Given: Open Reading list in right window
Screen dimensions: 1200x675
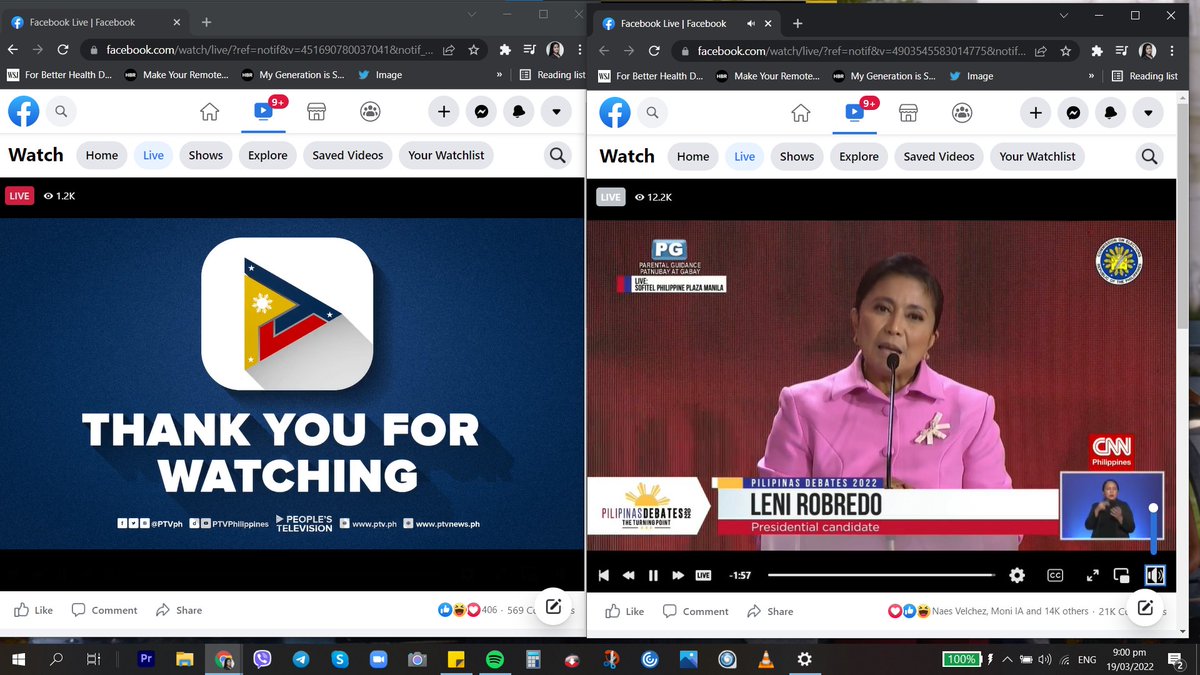Looking at the screenshot, I should pyautogui.click(x=1144, y=76).
